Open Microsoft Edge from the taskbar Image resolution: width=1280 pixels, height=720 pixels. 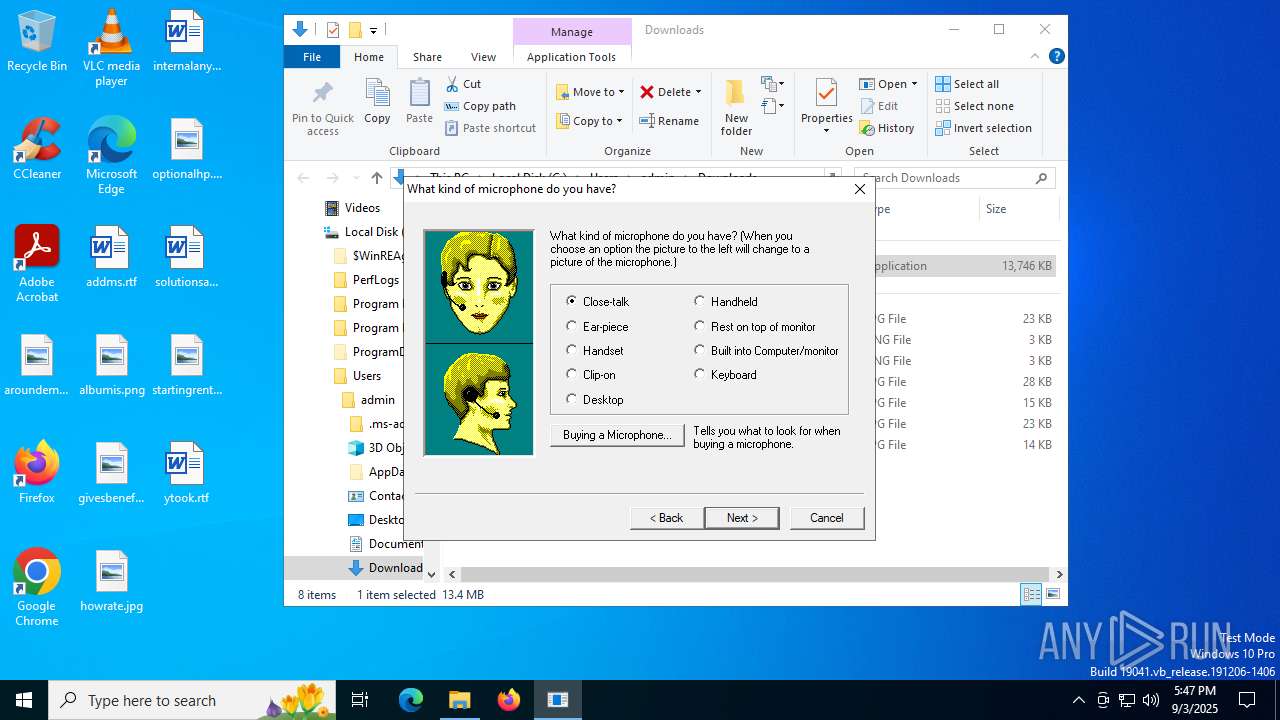(411, 700)
